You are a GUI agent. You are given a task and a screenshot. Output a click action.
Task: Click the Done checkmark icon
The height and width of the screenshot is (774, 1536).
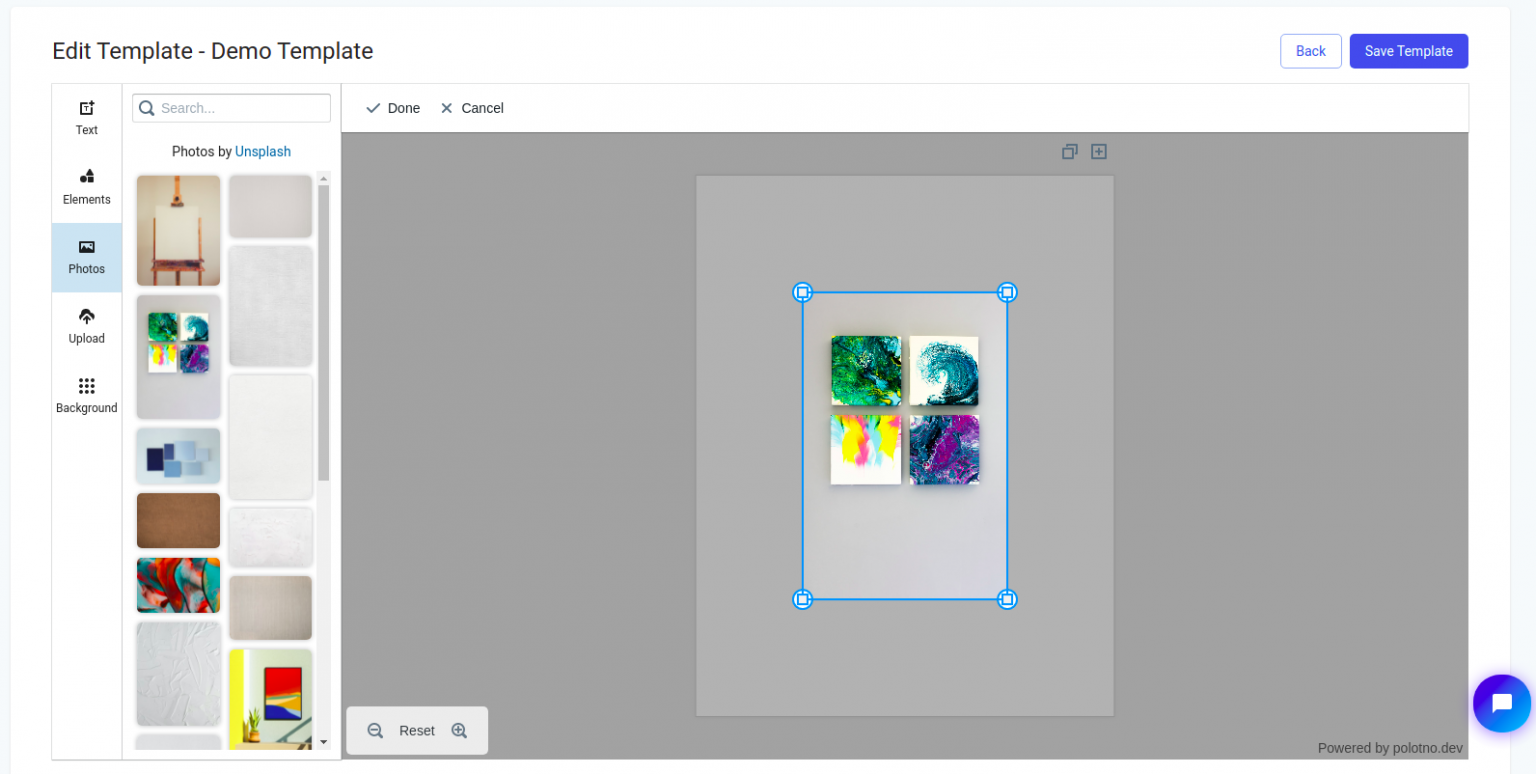373,108
